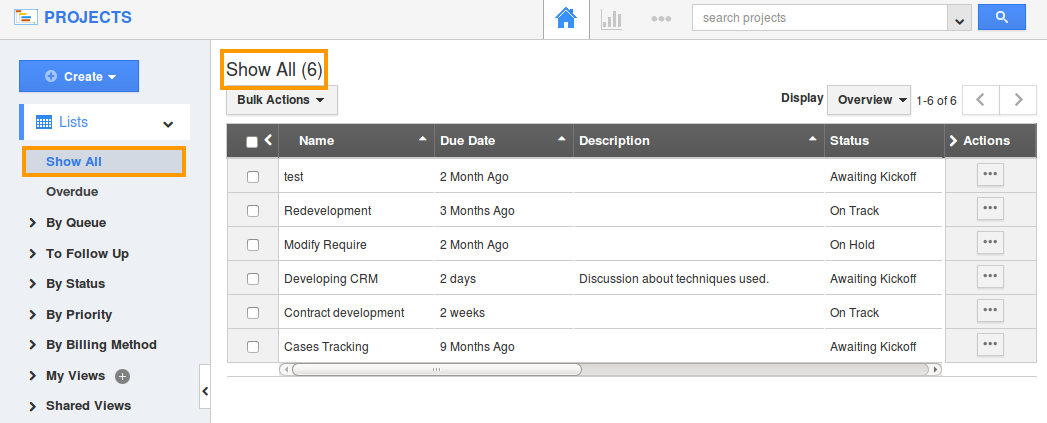Open the reports bar chart icon
This screenshot has width=1047, height=423.
tap(612, 19)
